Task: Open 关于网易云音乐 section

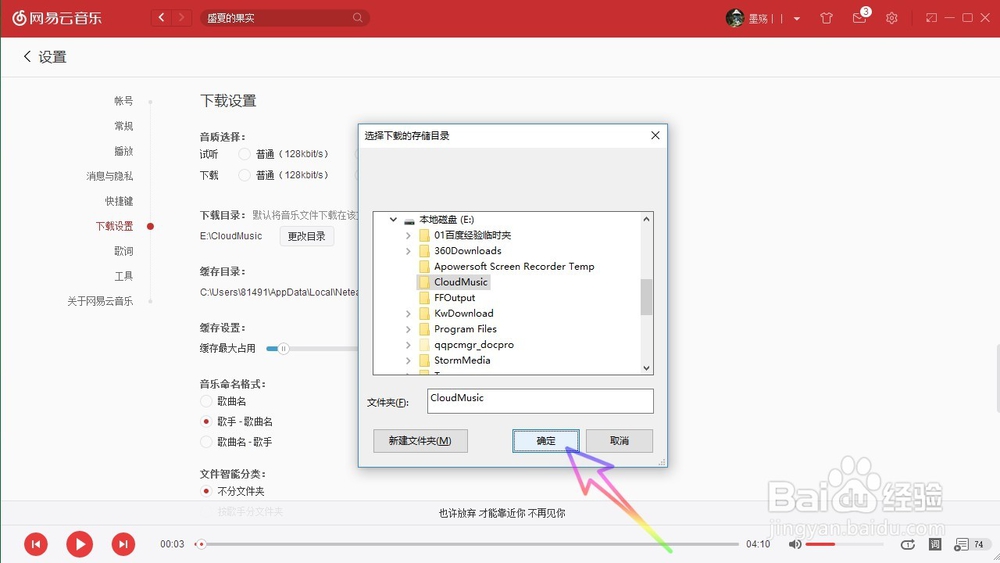Action: (x=100, y=301)
